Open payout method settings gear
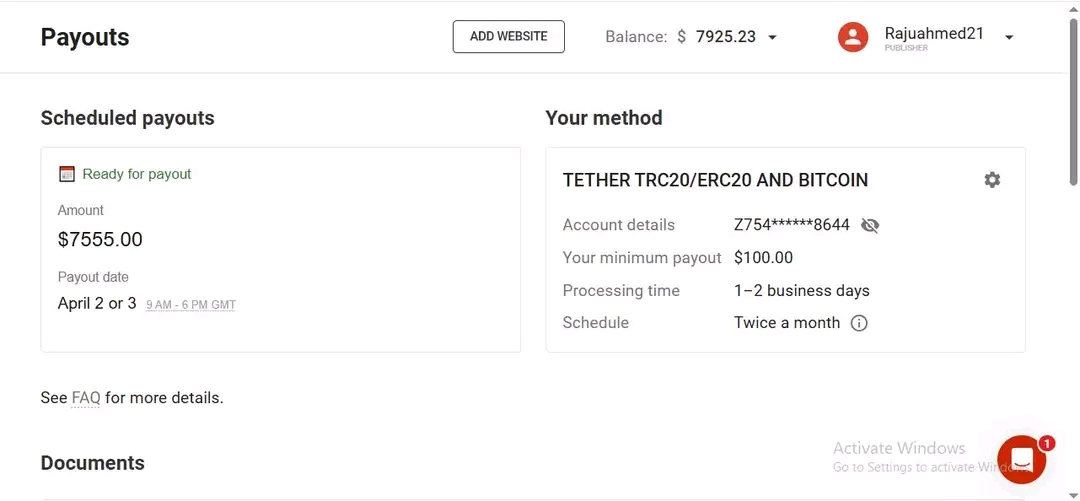 click(x=991, y=180)
